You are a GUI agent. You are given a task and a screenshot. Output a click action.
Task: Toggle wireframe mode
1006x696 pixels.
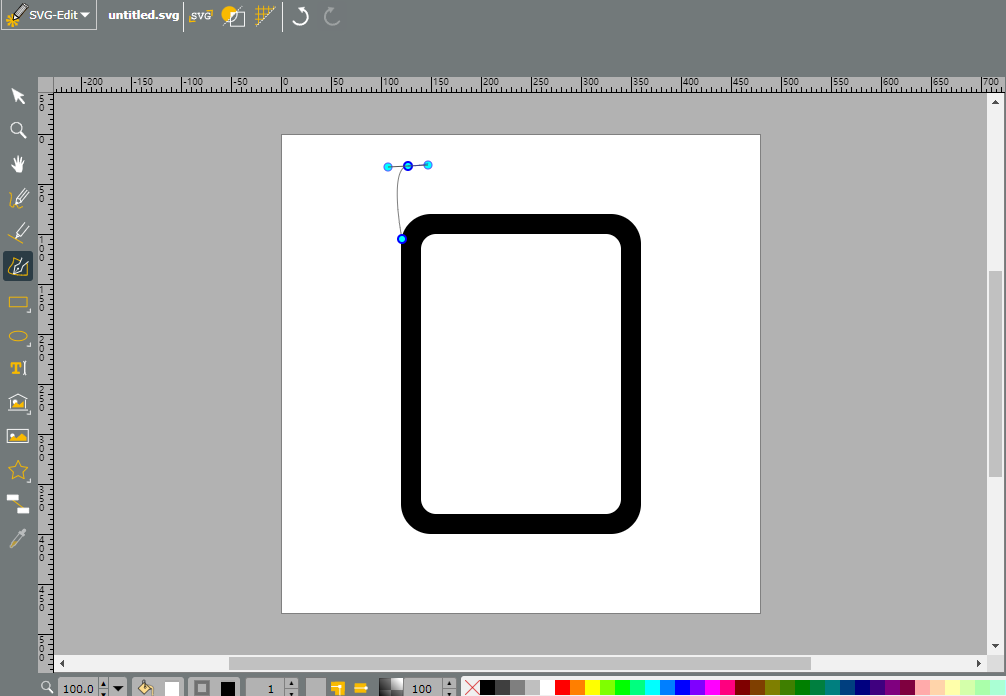tap(233, 16)
